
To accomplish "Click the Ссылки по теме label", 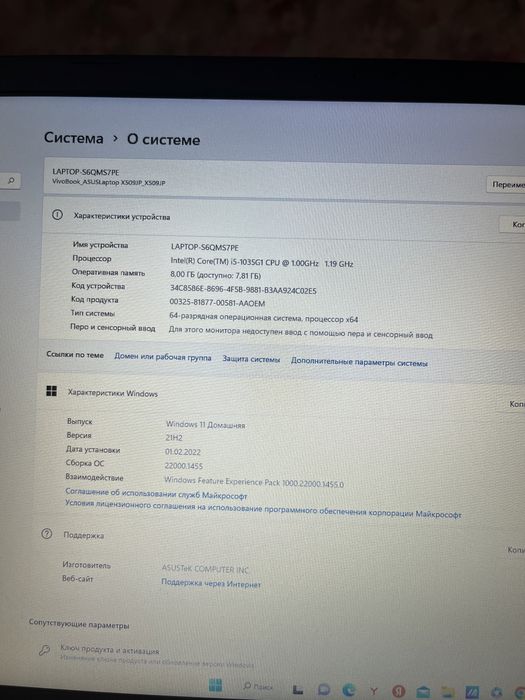I will [x=75, y=354].
